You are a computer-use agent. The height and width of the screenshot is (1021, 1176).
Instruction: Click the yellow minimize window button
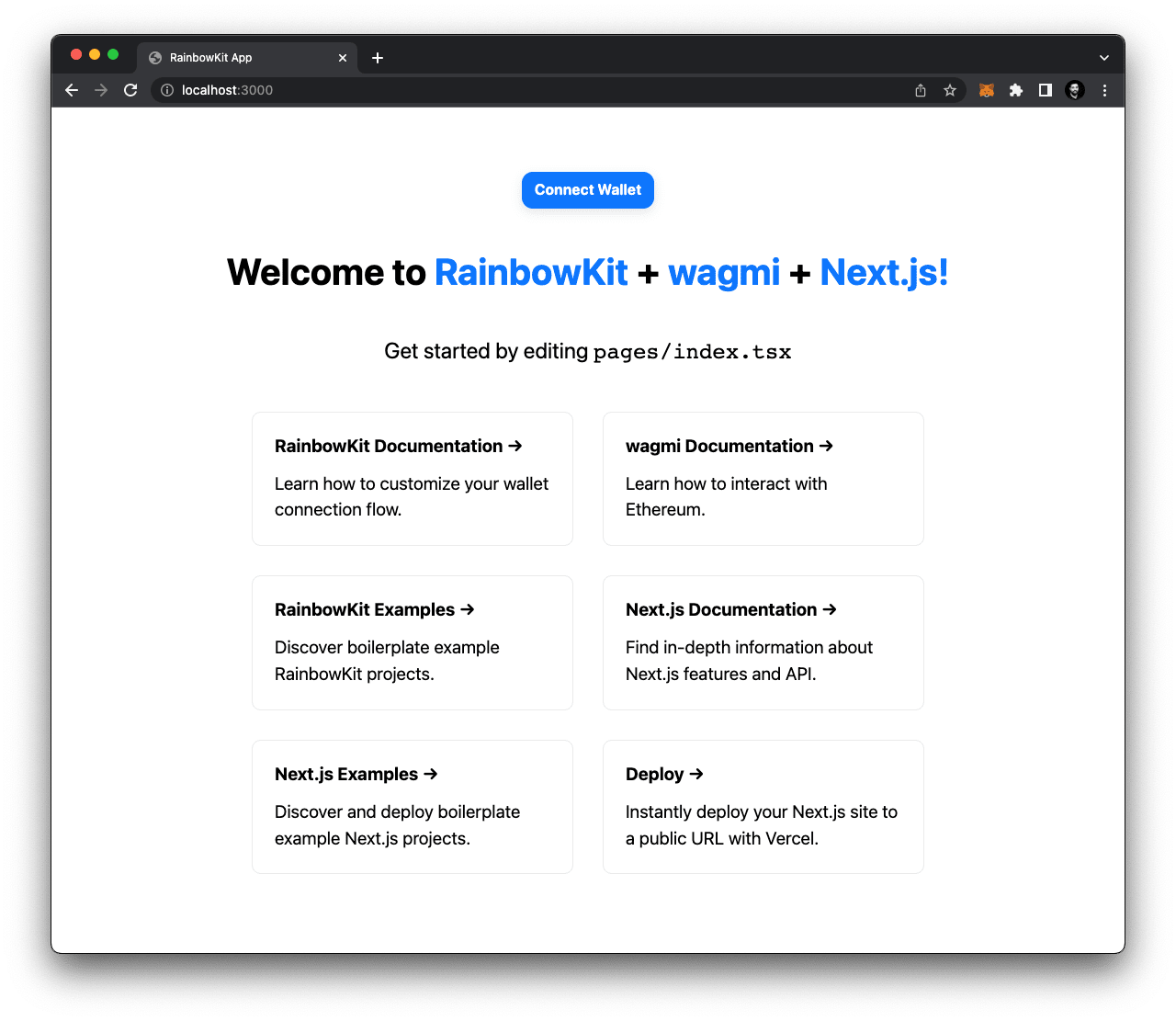[95, 54]
